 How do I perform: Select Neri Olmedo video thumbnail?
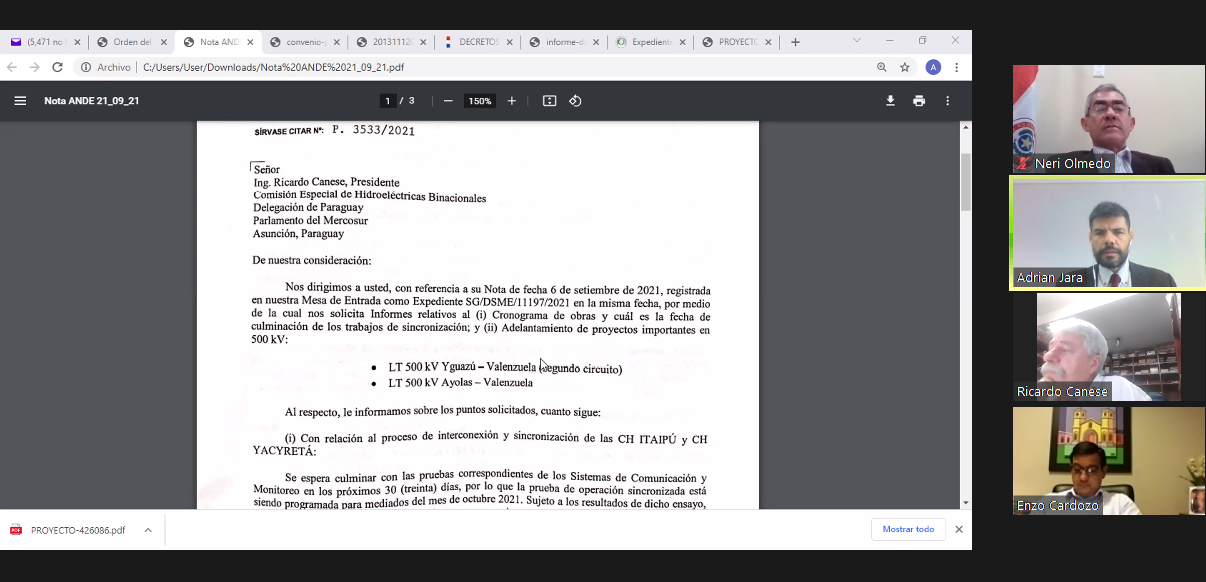tap(1109, 119)
